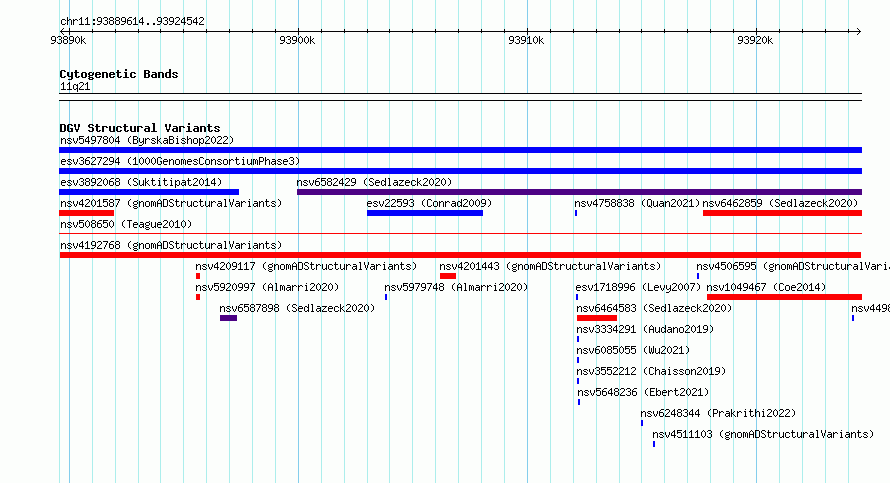890x483 pixels.
Task: Click nsv6464583 (Sedlazeck2020) label
Action: [654, 308]
